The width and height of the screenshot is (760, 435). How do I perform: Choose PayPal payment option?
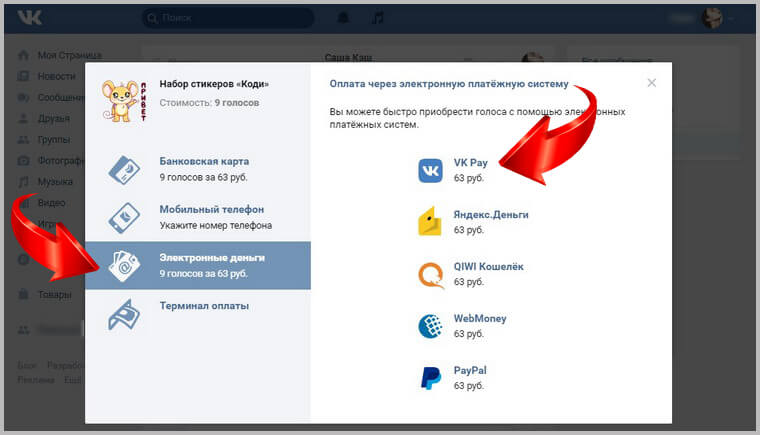click(452, 378)
